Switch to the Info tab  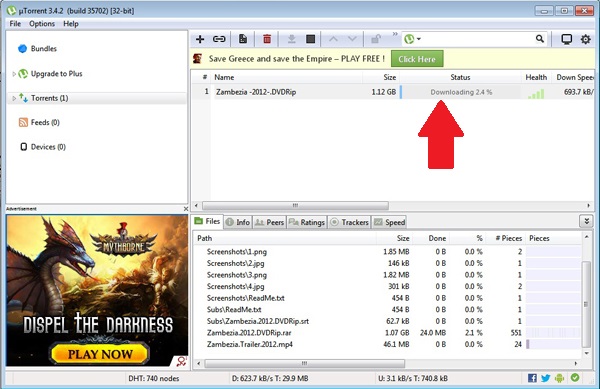click(238, 222)
